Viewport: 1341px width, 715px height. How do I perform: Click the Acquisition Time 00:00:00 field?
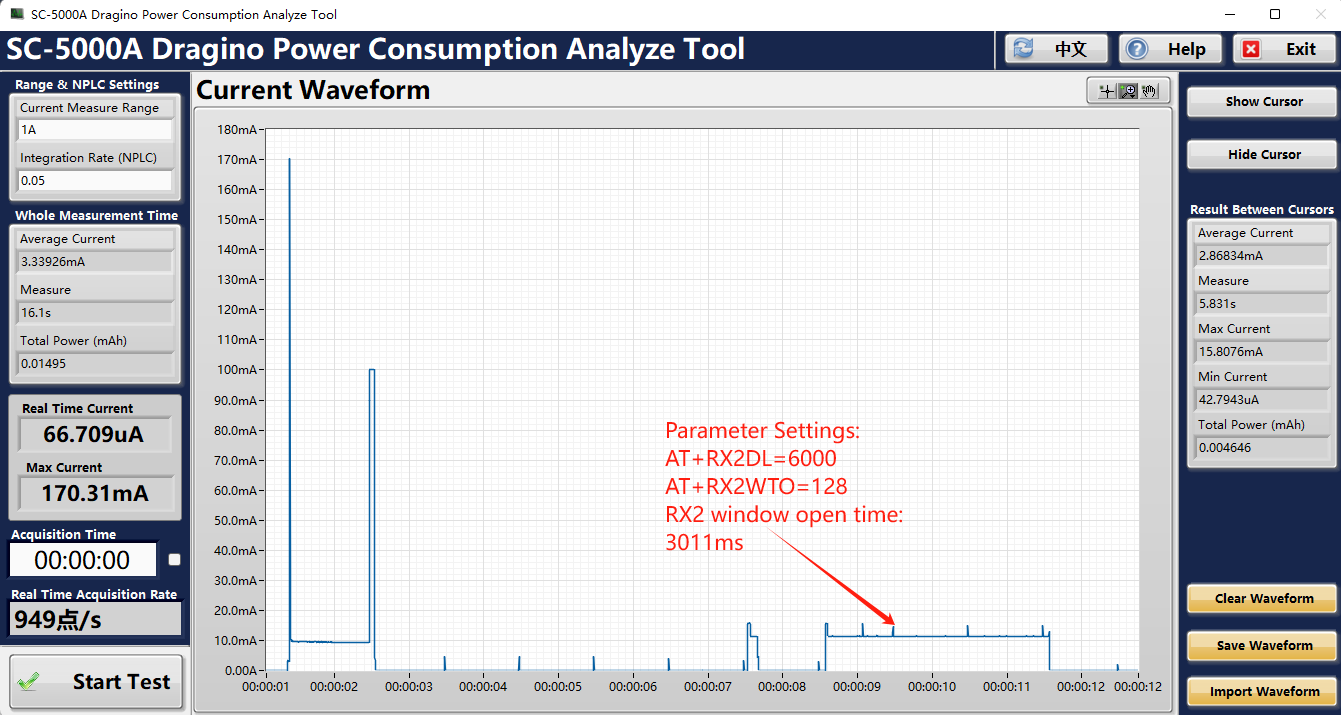(83, 560)
